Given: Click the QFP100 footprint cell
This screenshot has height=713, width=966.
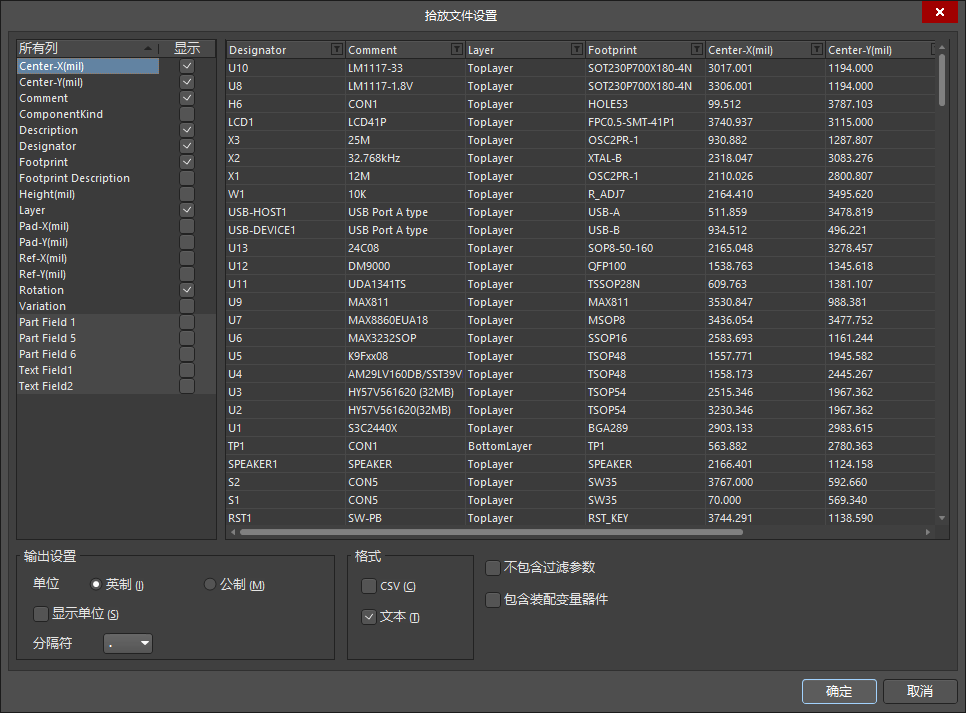Looking at the screenshot, I should [x=645, y=266].
